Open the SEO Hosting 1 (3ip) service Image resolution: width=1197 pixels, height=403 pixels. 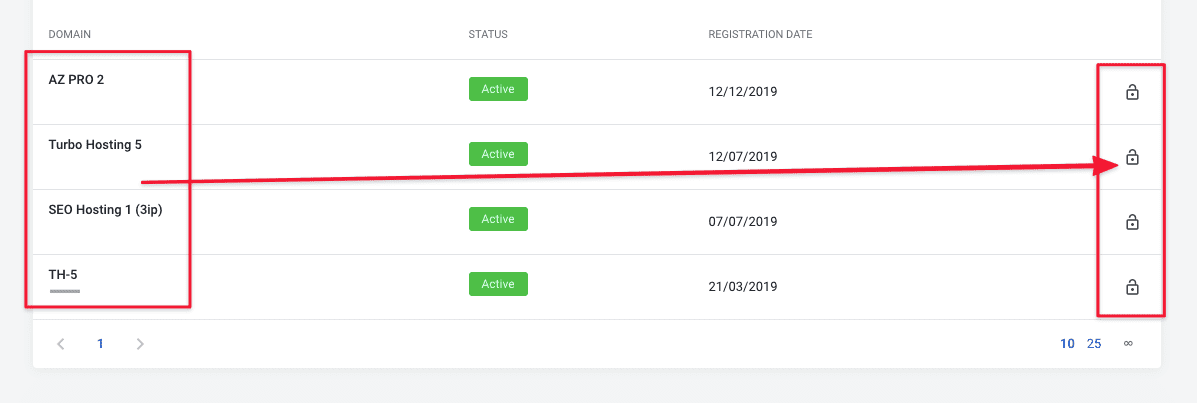(105, 210)
